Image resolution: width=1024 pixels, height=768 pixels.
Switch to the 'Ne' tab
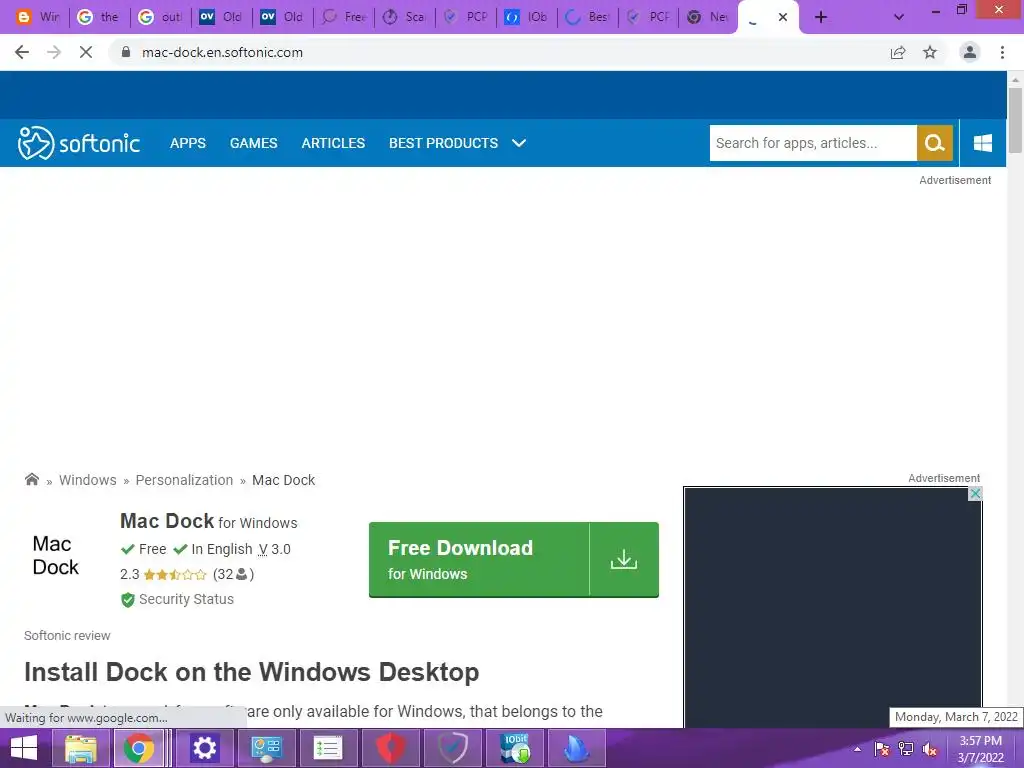click(709, 17)
